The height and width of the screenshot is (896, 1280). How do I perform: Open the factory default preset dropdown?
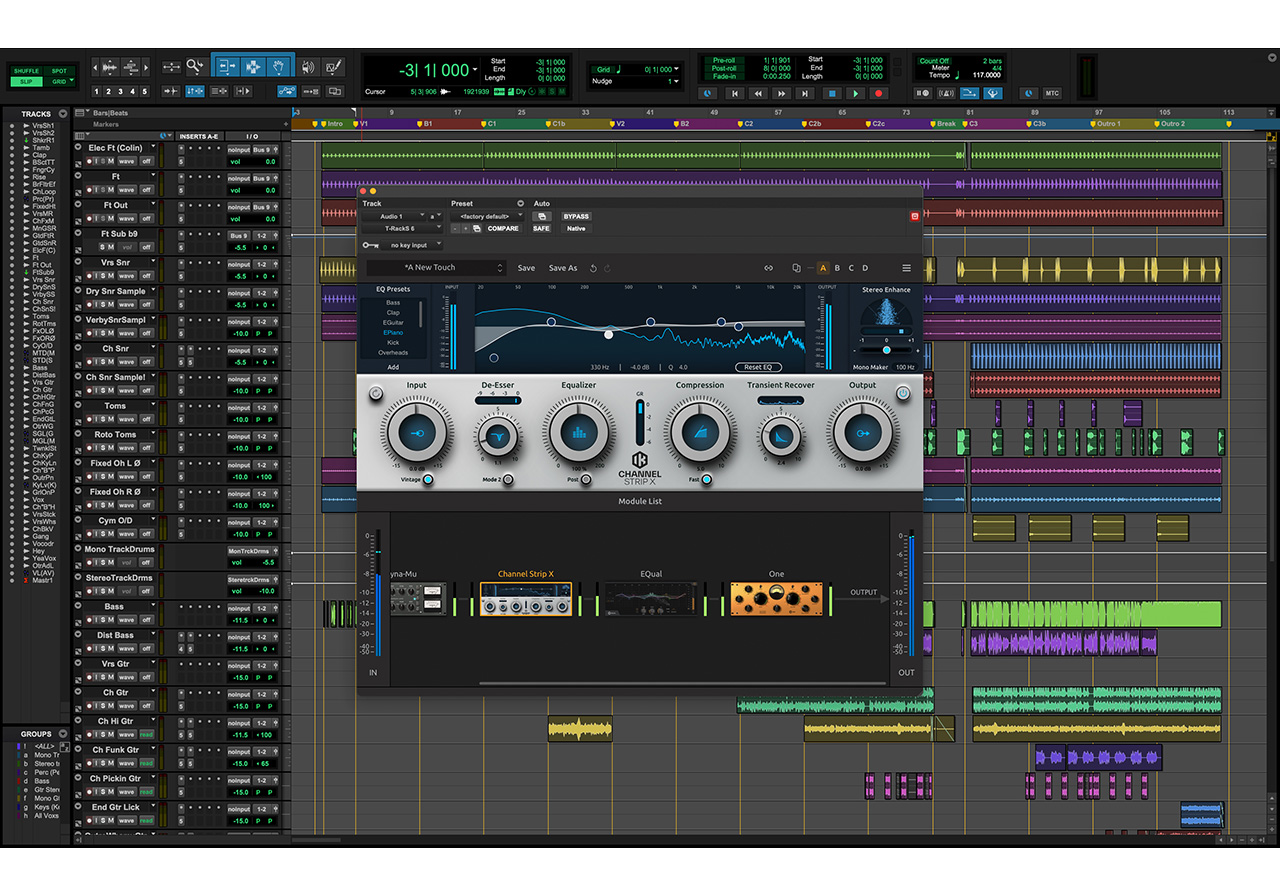point(487,216)
